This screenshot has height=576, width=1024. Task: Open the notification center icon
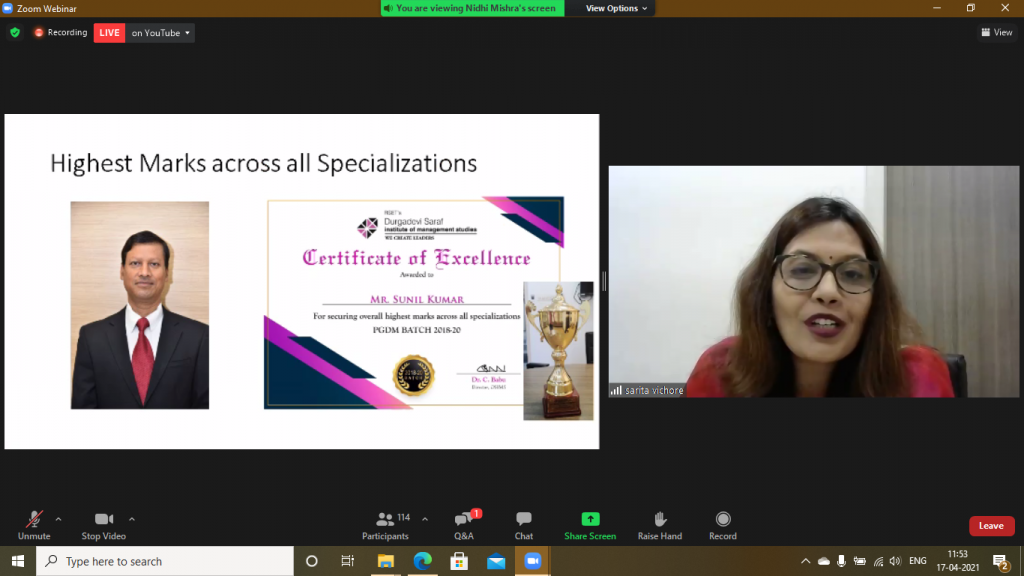point(1000,561)
